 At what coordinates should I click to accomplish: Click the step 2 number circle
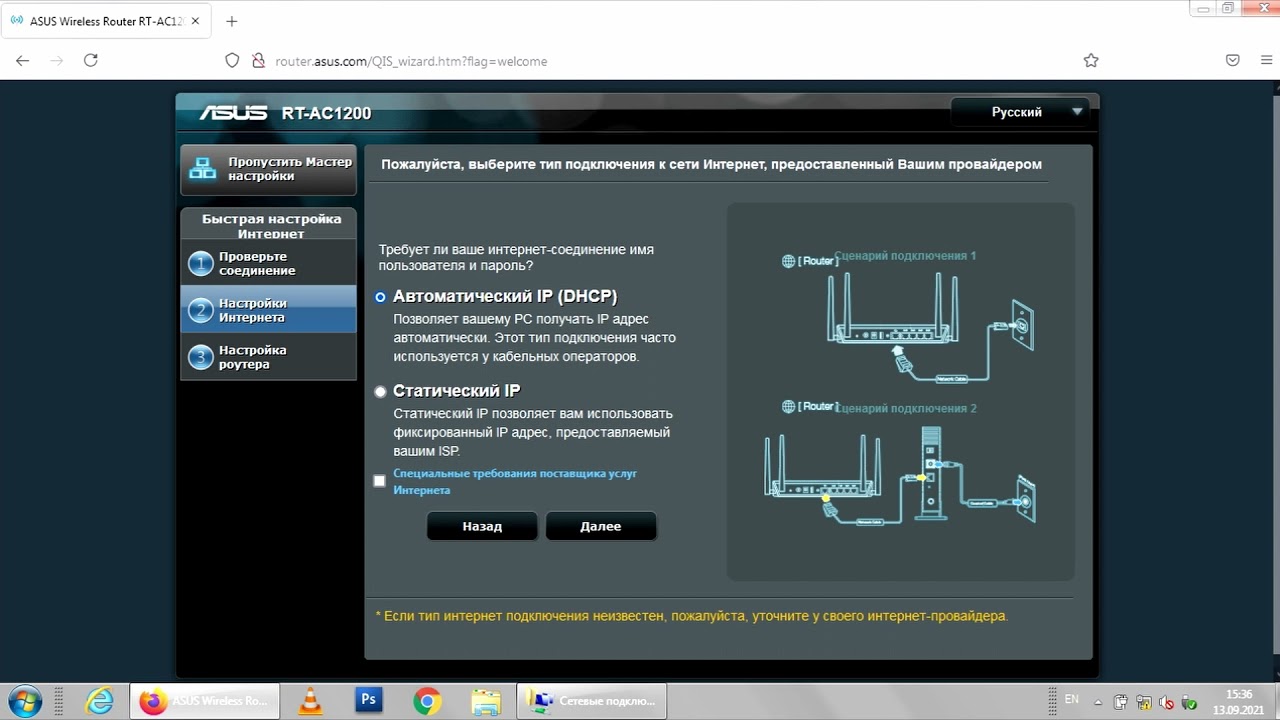coord(201,311)
